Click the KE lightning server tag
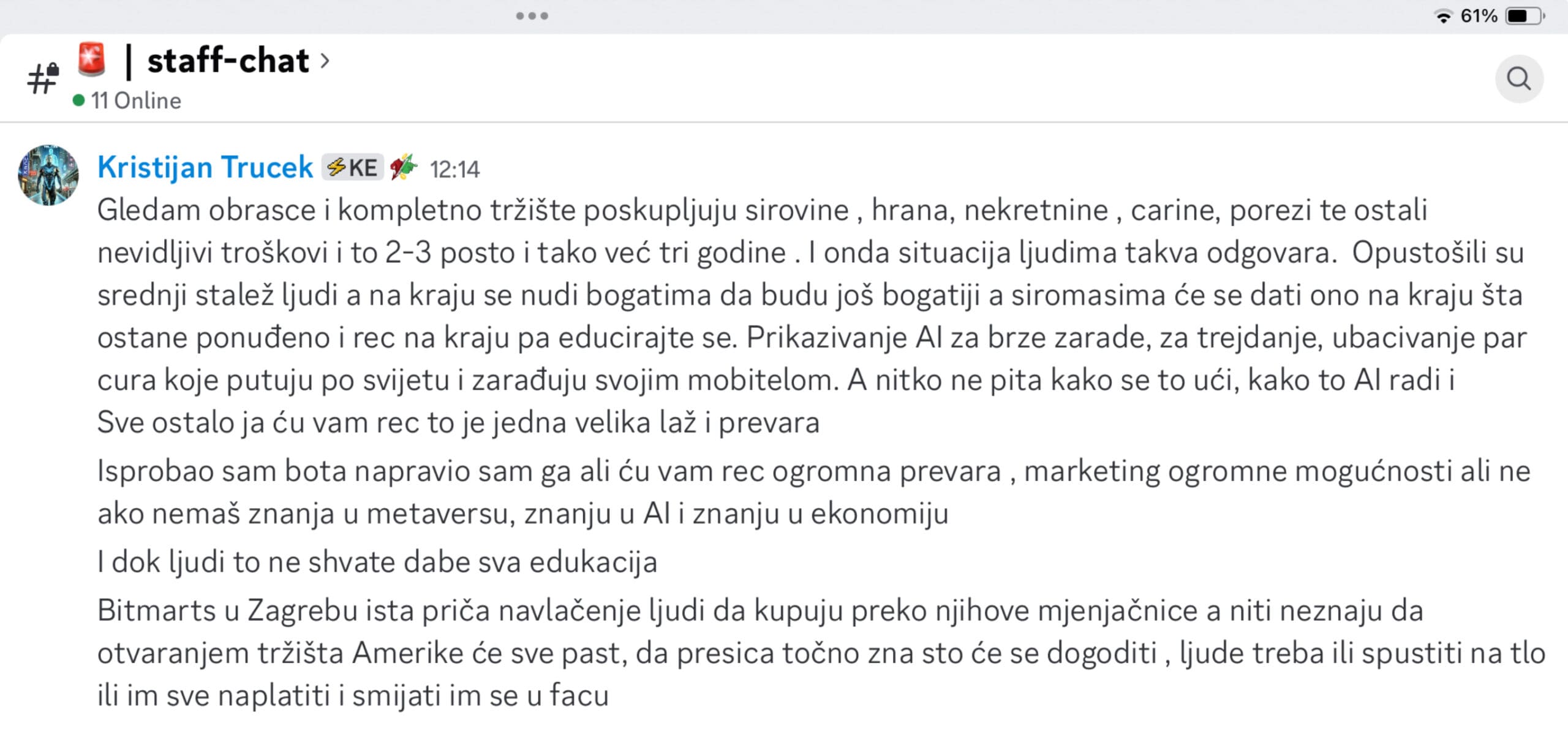Viewport: 1568px width, 736px height. coord(353,167)
